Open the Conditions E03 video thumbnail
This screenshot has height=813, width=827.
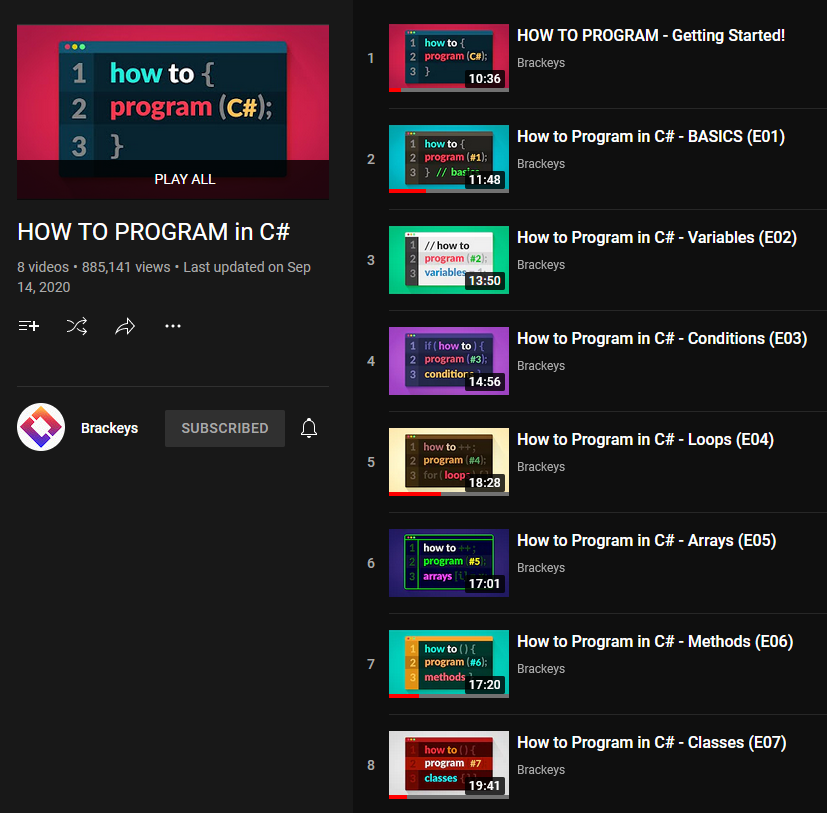pos(449,361)
